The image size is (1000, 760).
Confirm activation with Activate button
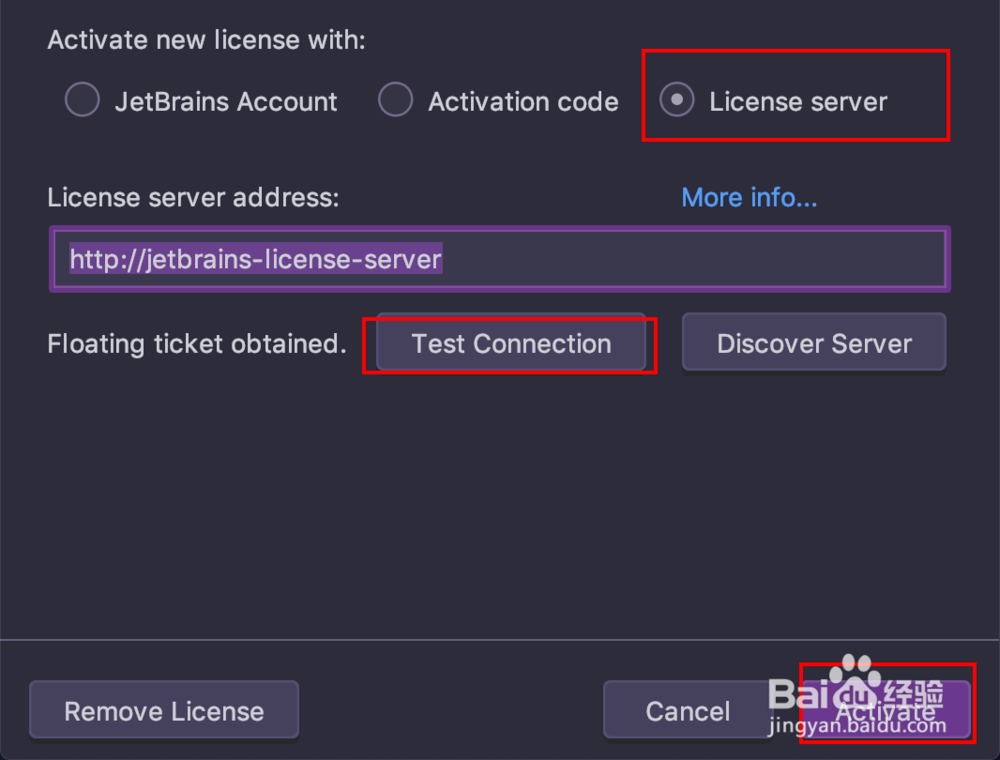886,710
